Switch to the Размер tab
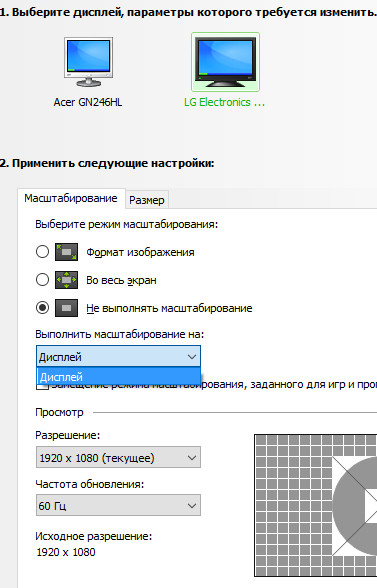The height and width of the screenshot is (588, 377). coord(147,200)
